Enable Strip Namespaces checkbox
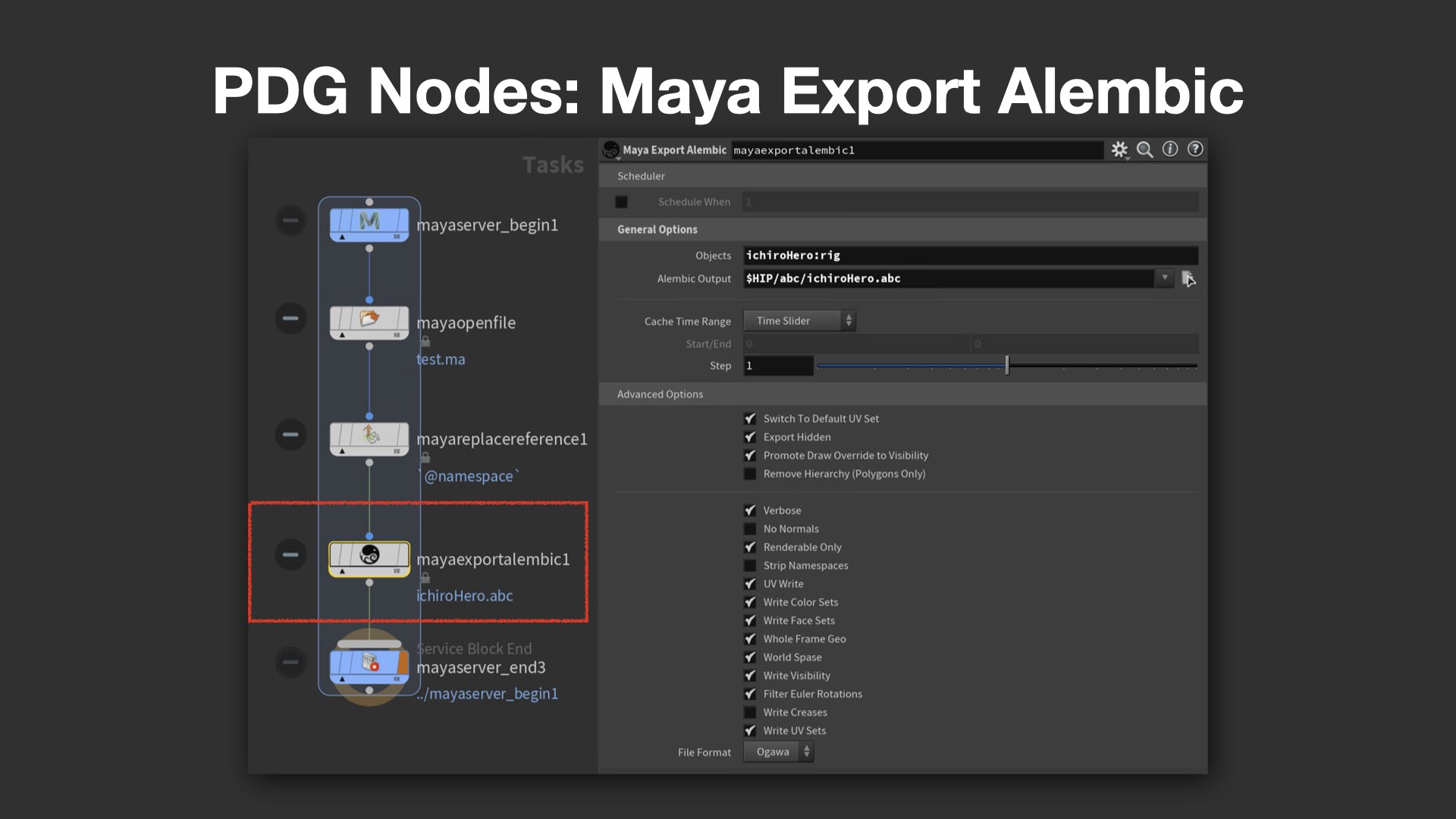Screen dimensions: 1456x819 coord(750,566)
